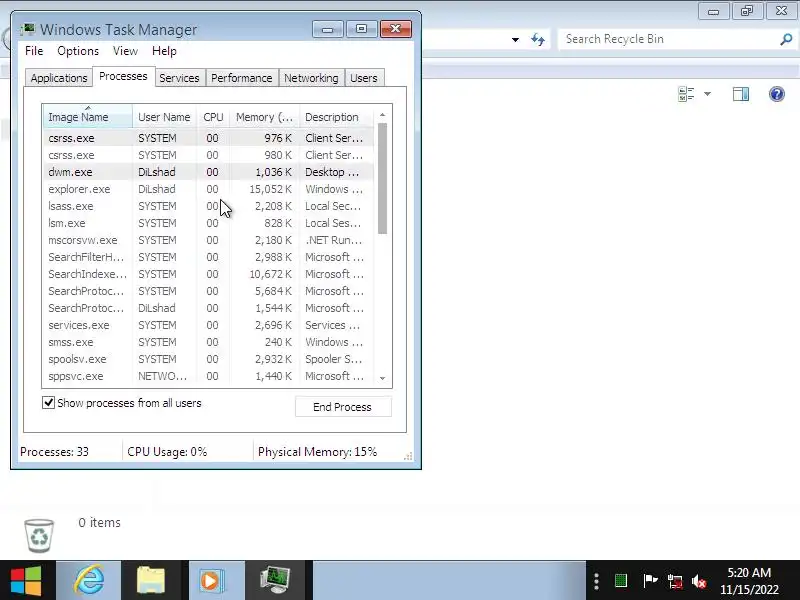800x600 pixels.
Task: Click process list scroll up arrow
Action: [x=383, y=115]
